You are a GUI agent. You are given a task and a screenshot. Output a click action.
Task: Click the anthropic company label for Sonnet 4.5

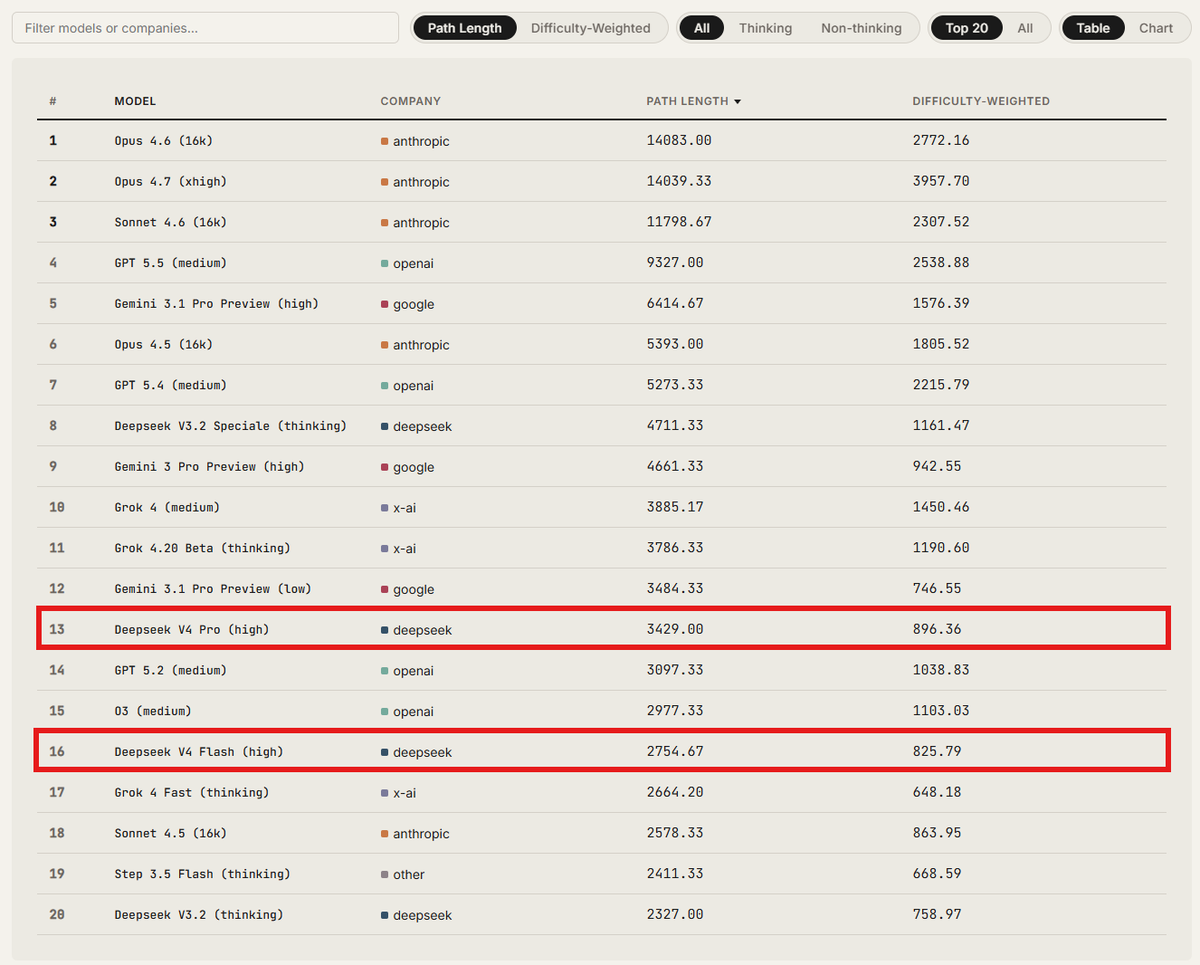click(x=421, y=834)
